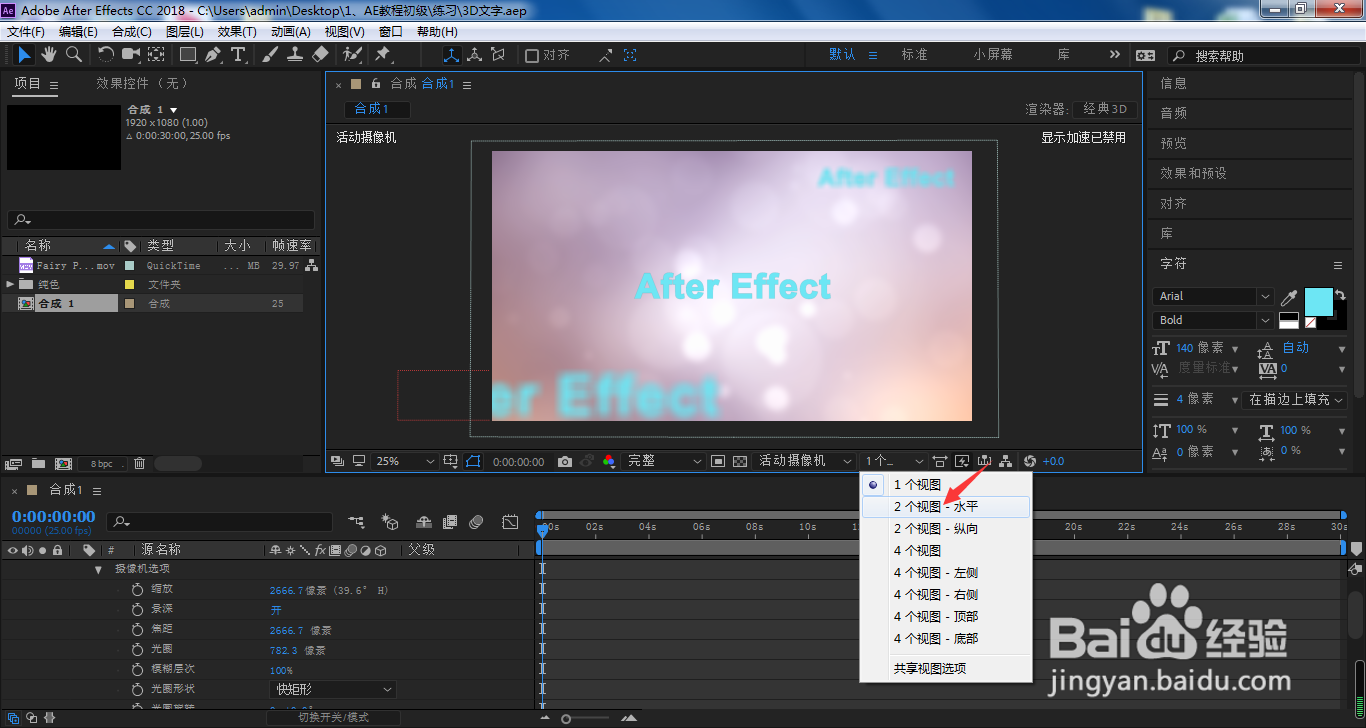Select the Selection arrow tool

pyautogui.click(x=24, y=54)
